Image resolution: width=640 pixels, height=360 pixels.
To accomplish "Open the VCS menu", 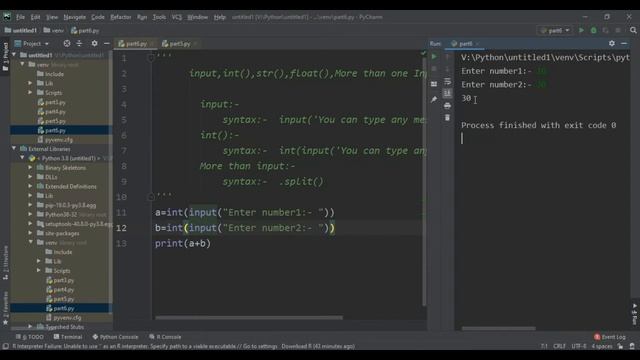I will click(177, 17).
